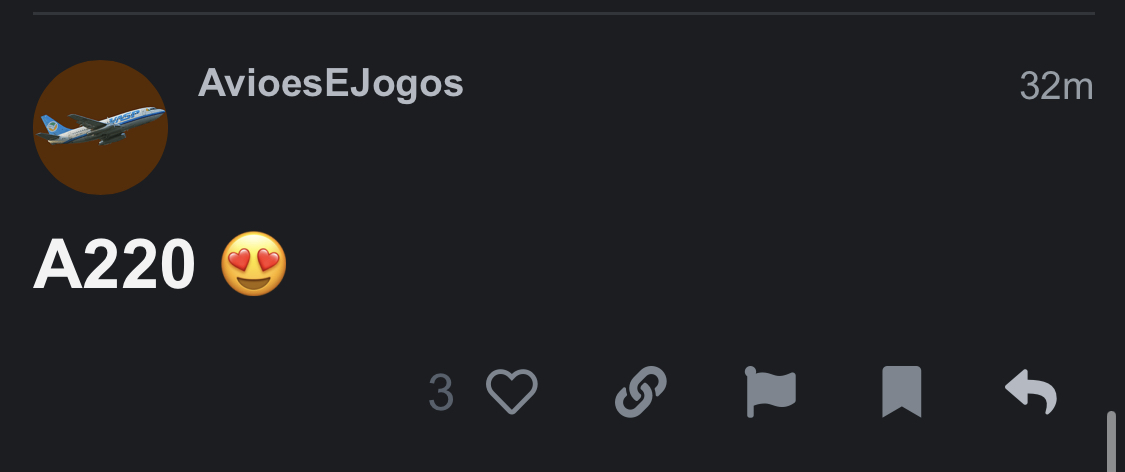Copy the post's share link via chain icon
This screenshot has height=472, width=1125.
641,392
